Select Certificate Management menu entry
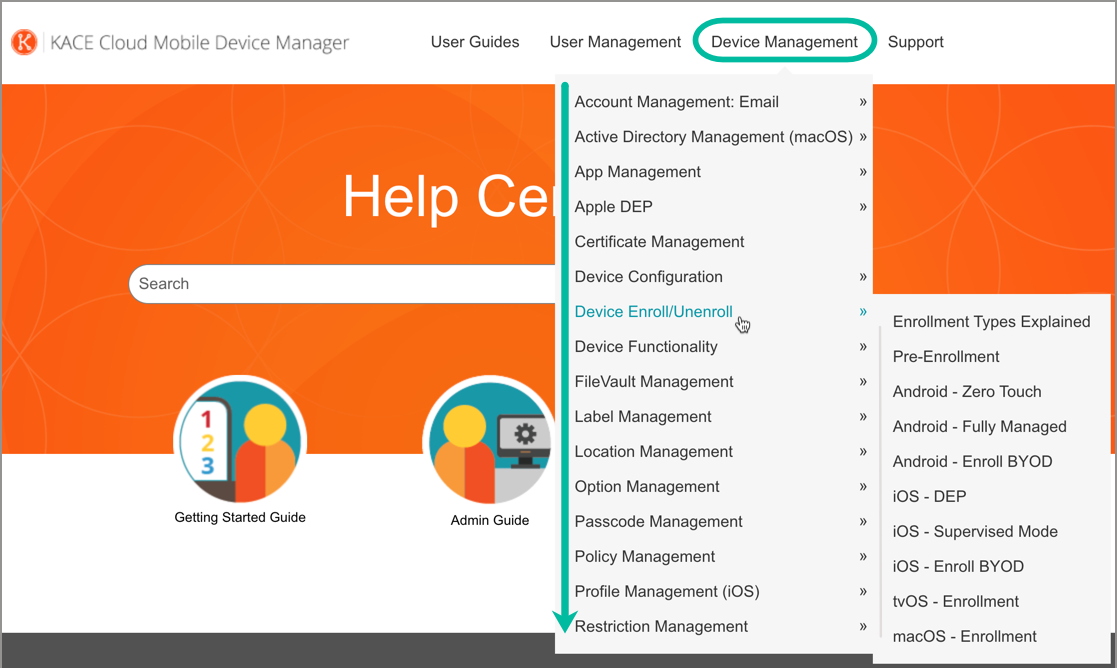Screen dimensions: 1117x668 (659, 242)
